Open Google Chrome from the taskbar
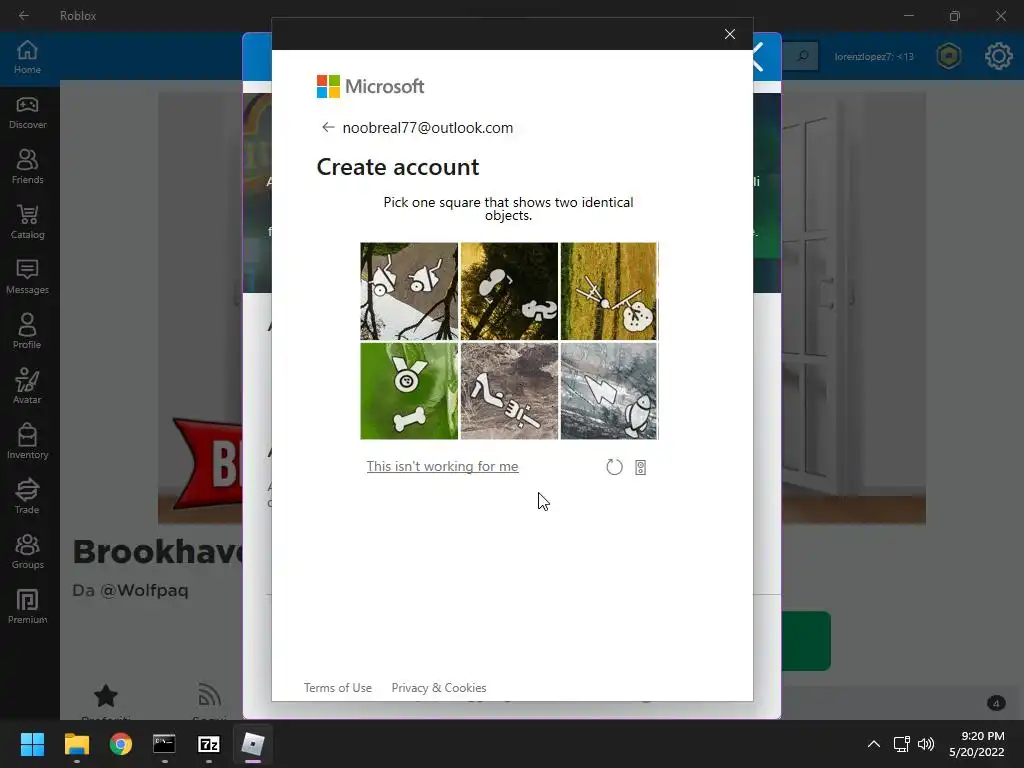The height and width of the screenshot is (768, 1024). click(121, 744)
